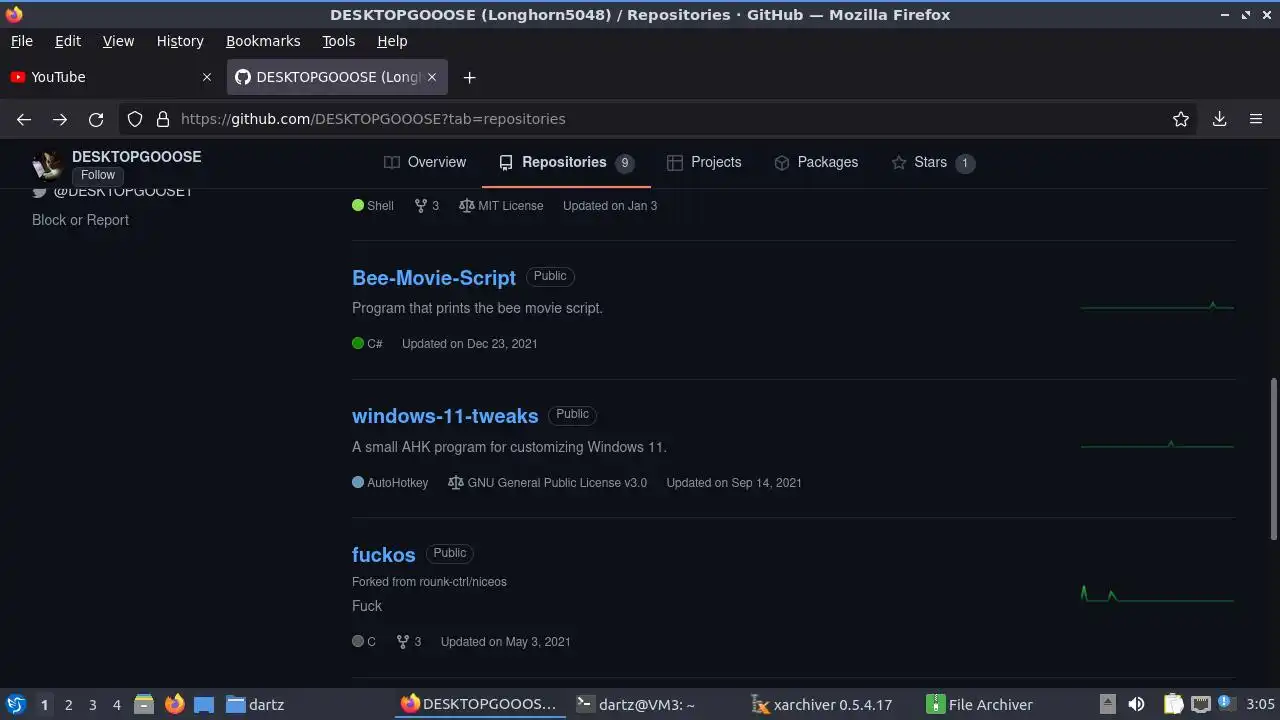Click the network tray icon
The height and width of the screenshot is (720, 1280).
(x=1202, y=705)
